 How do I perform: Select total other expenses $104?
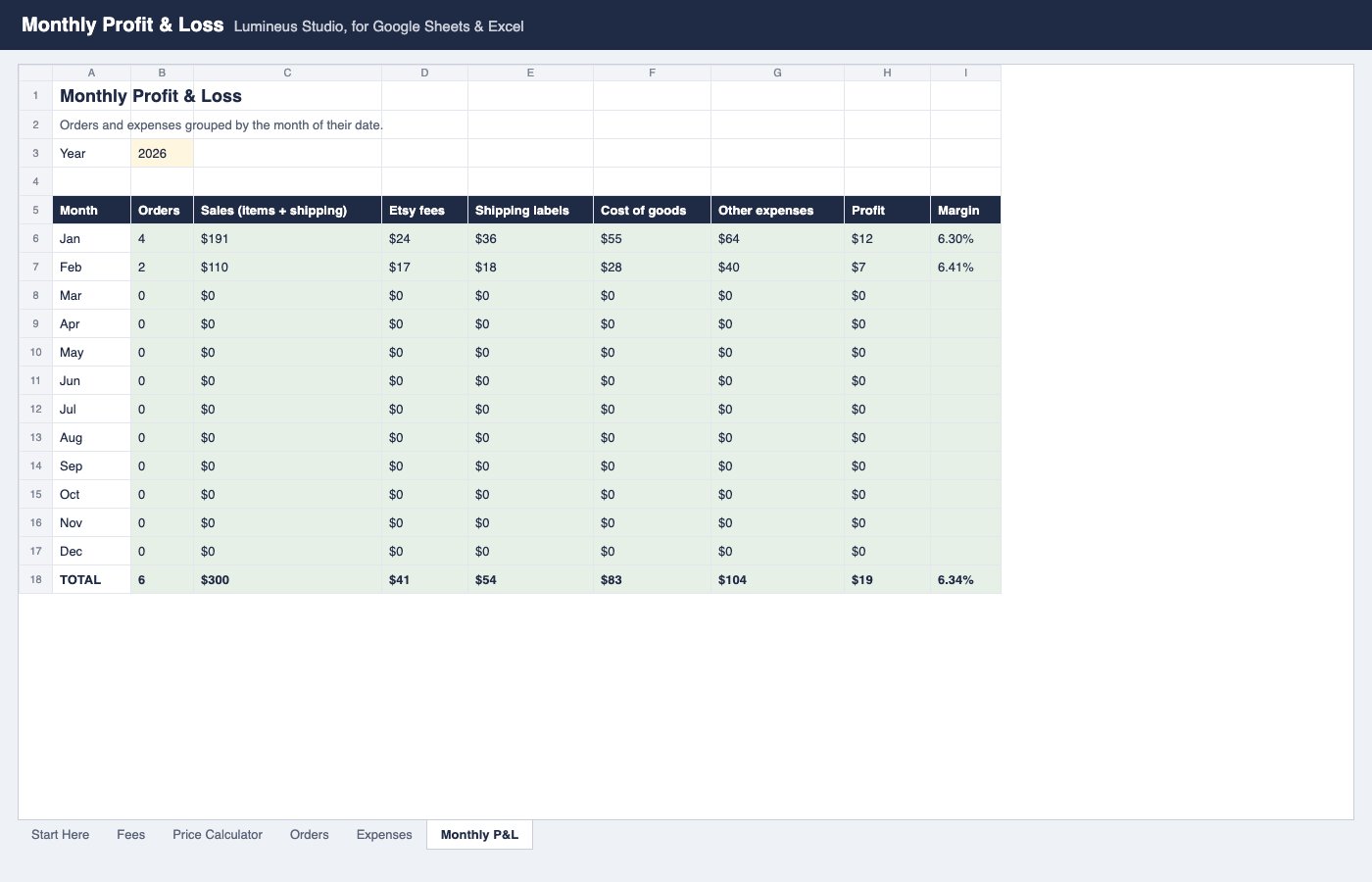(x=777, y=579)
